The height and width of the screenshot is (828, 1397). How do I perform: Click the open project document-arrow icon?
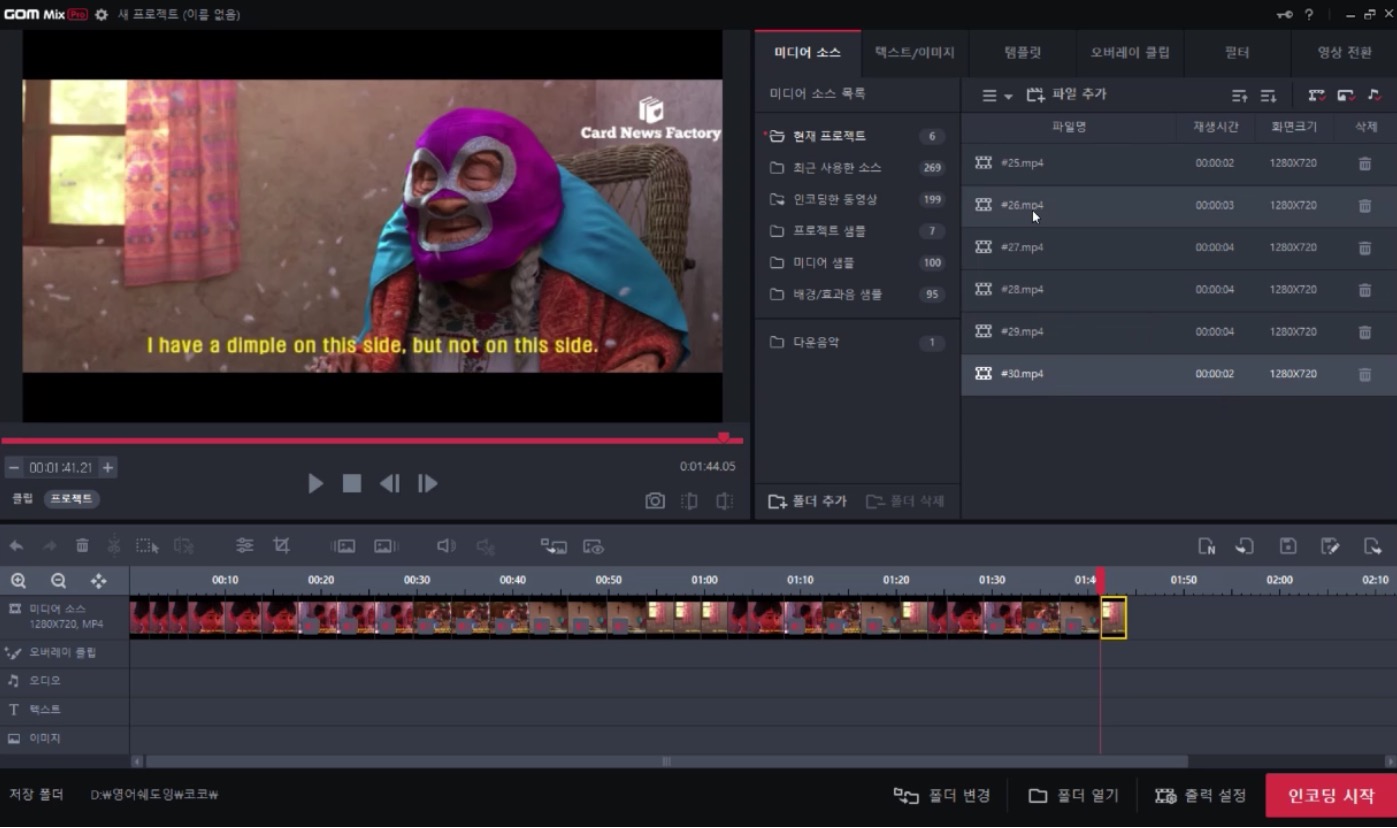pos(1245,546)
